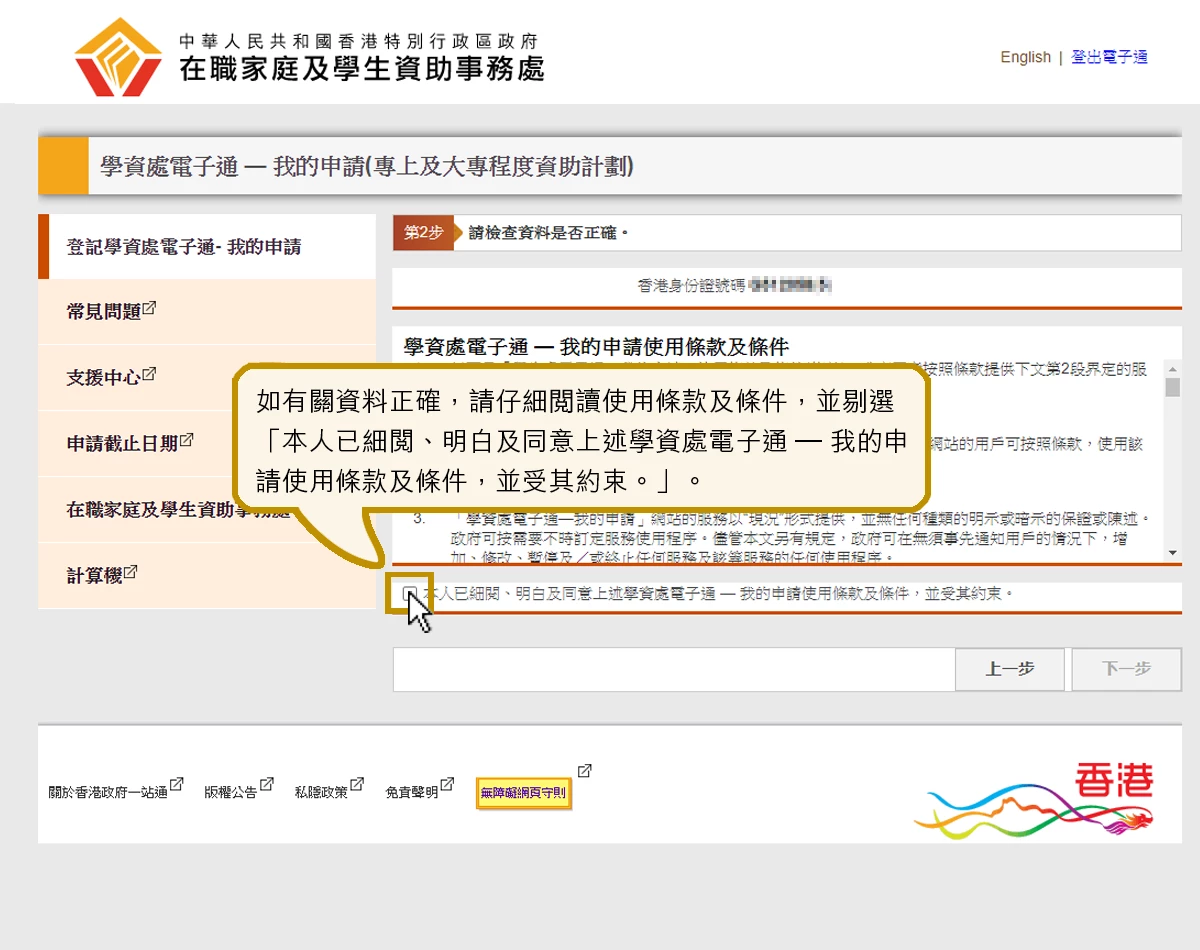Click external-link icon beside 支援中心
Viewport: 1200px width, 950px height.
point(150,374)
